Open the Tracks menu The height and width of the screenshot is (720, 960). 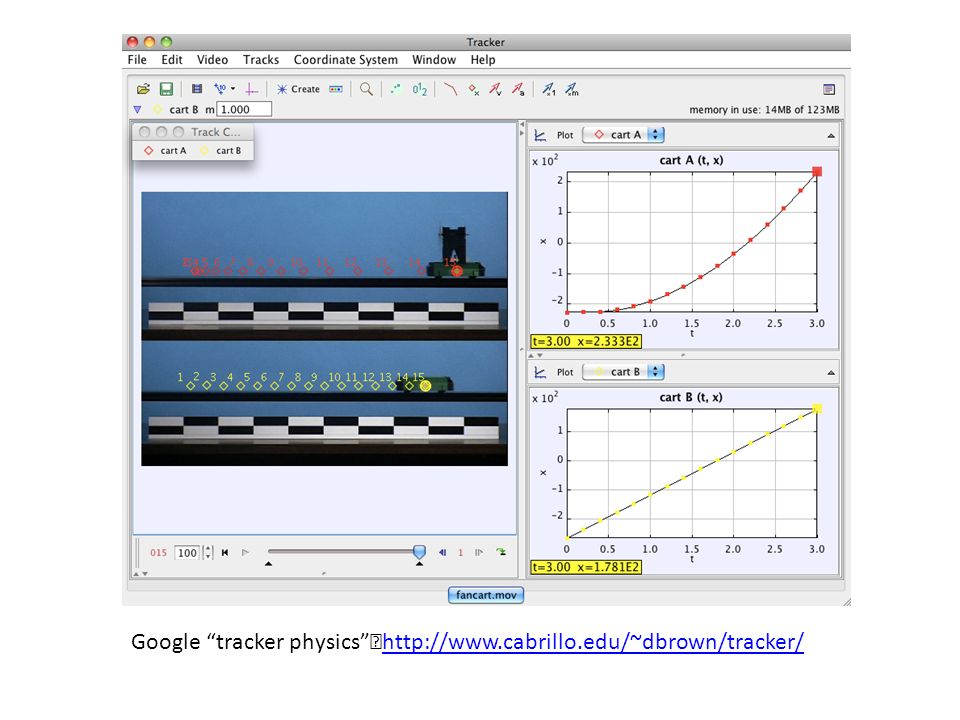[261, 59]
